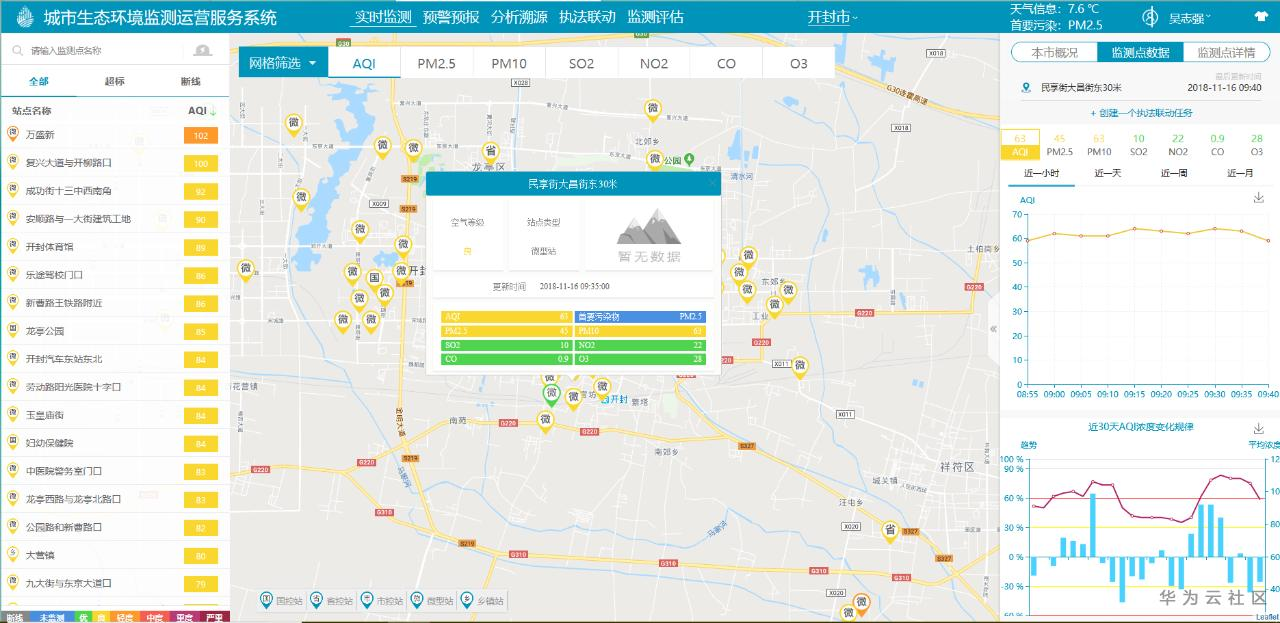Select the 近一周 time range
1280x623 pixels.
tap(1174, 173)
